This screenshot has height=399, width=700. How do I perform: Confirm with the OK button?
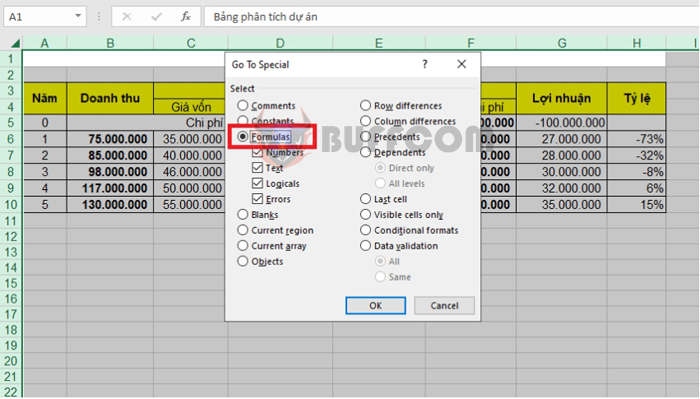point(375,306)
